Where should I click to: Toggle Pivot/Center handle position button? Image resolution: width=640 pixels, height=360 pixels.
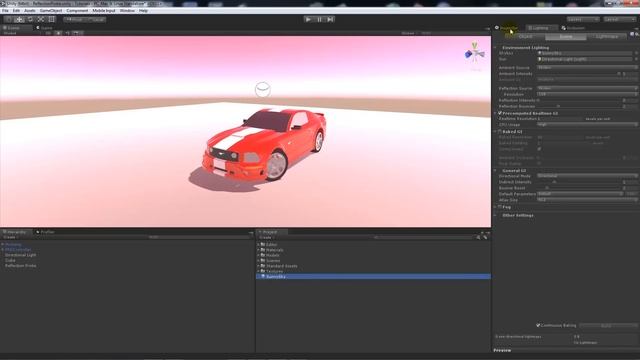75,19
